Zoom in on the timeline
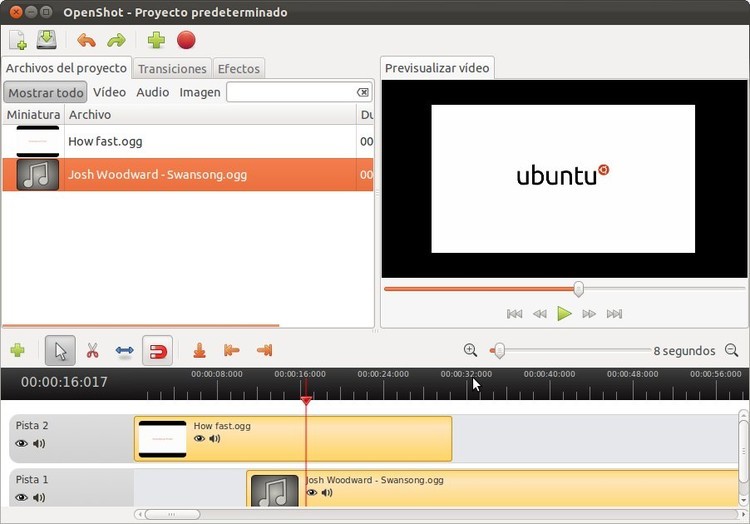 470,350
